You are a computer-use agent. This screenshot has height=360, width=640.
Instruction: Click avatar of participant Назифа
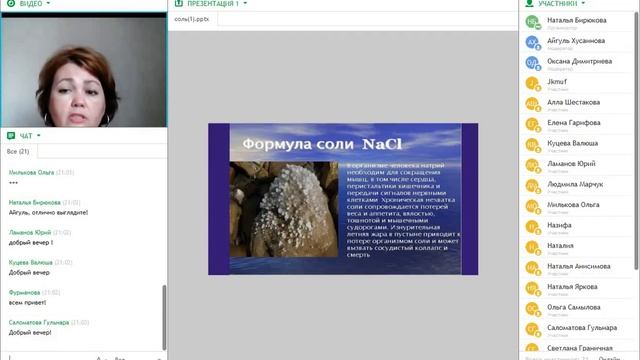pos(532,227)
